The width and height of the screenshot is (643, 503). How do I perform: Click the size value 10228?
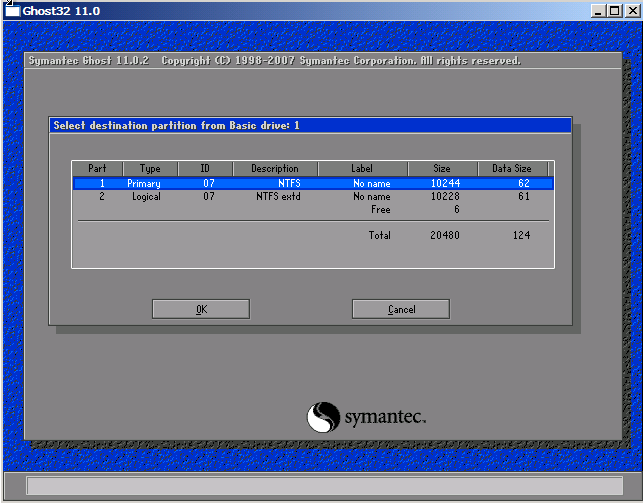point(445,196)
